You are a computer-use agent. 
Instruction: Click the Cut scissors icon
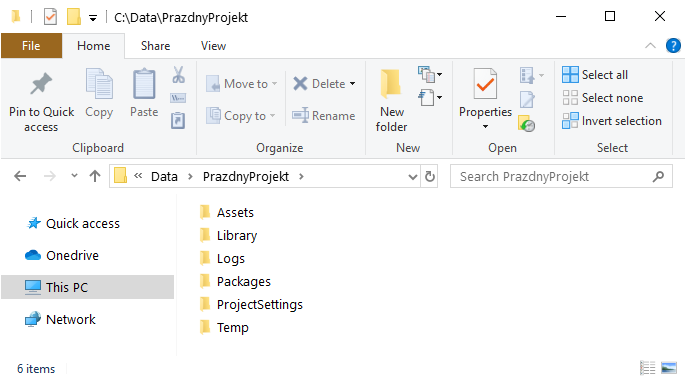point(178,75)
